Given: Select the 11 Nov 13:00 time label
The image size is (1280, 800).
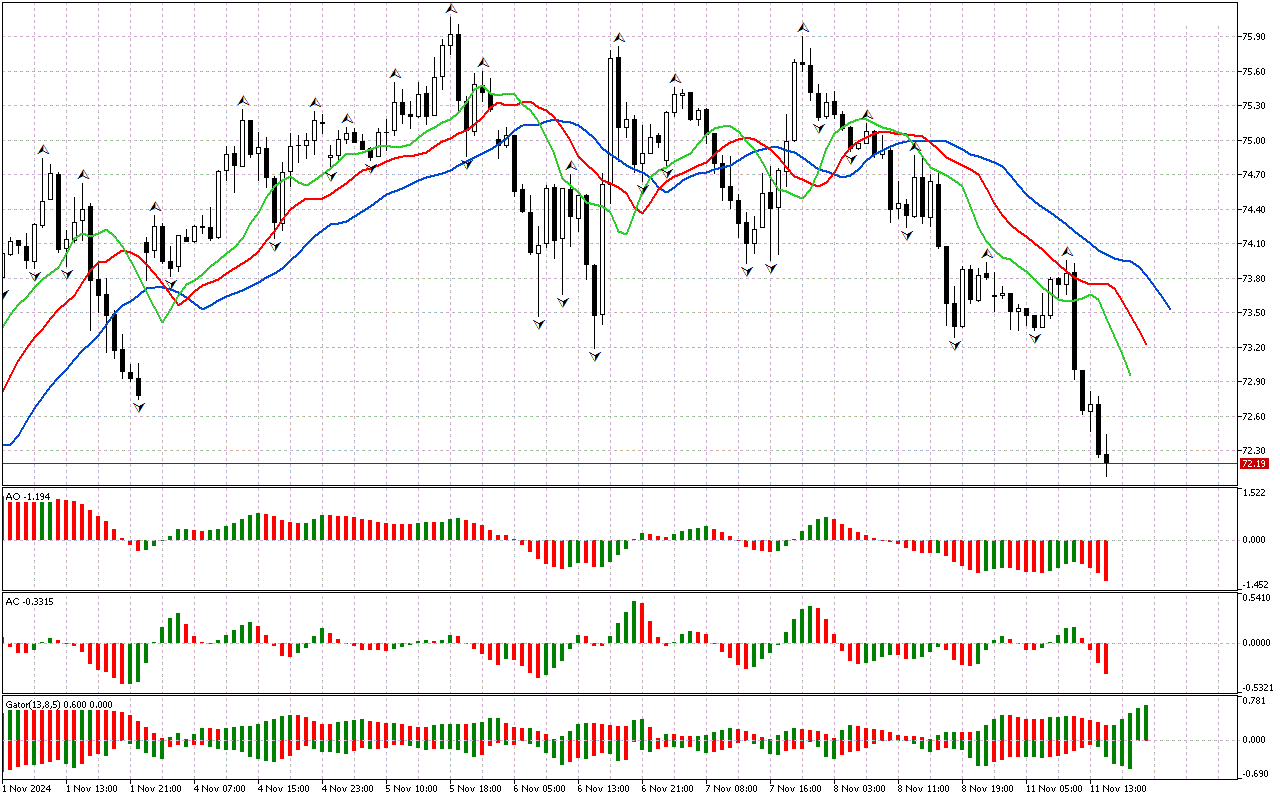Looking at the screenshot, I should click(x=1117, y=789).
